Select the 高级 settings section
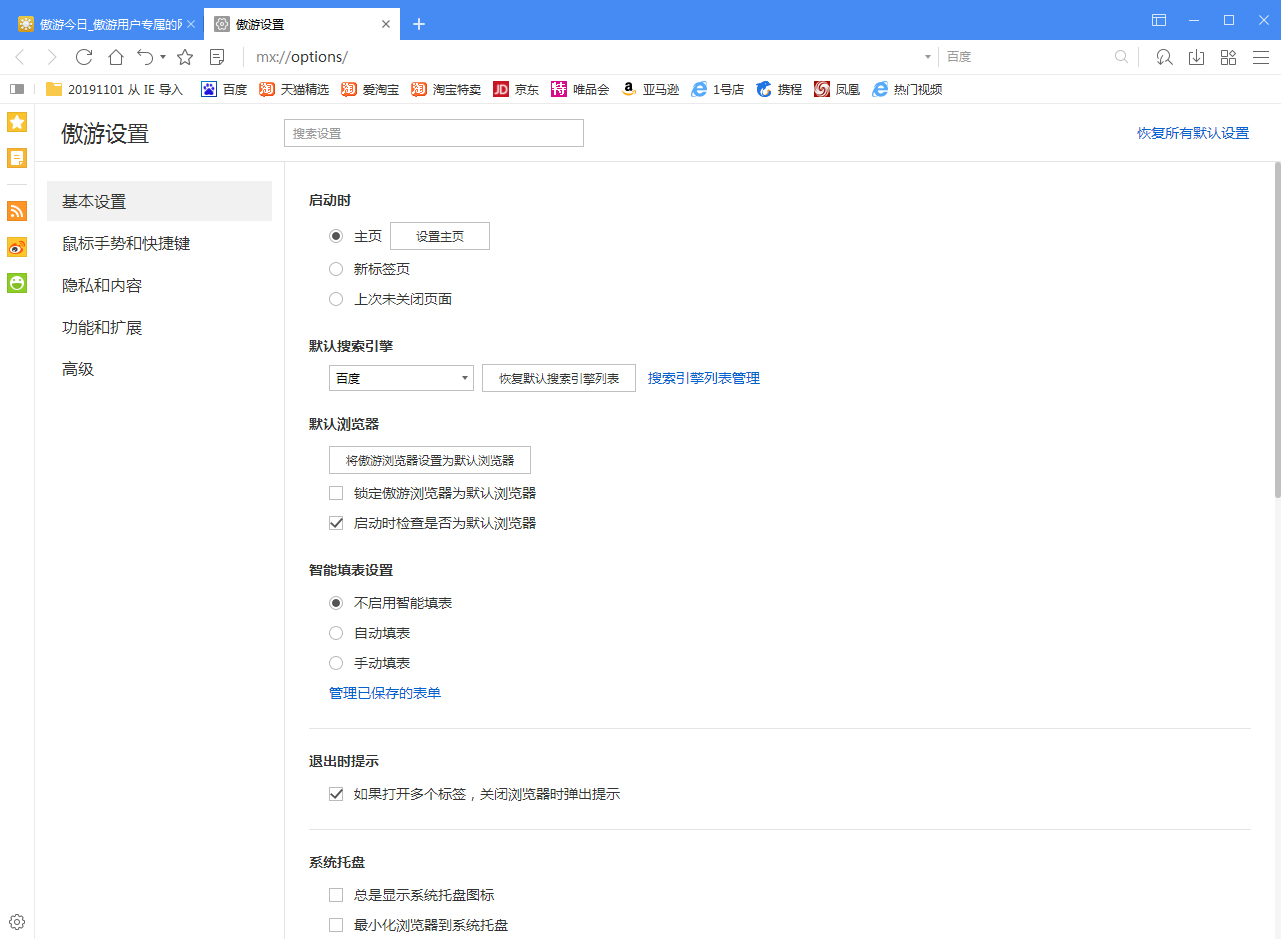The height and width of the screenshot is (939, 1281). (78, 369)
